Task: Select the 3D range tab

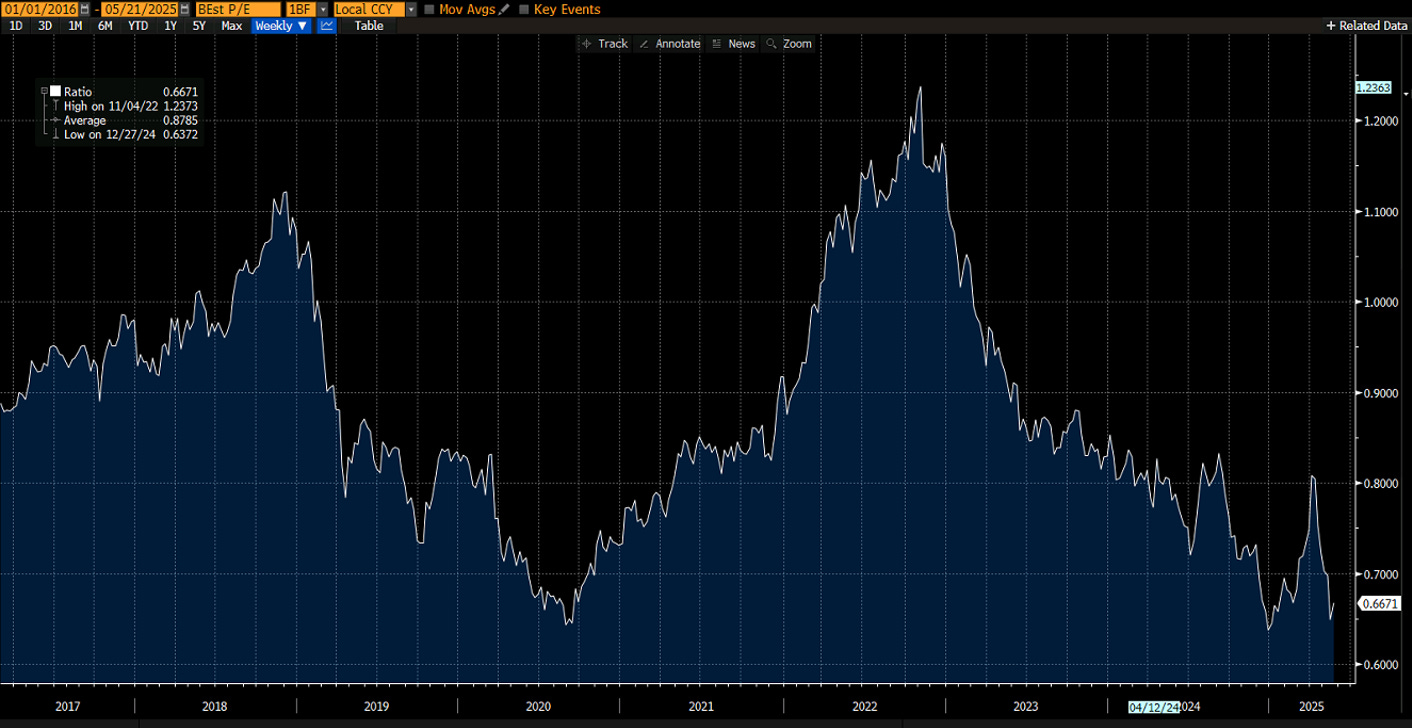Action: pos(45,26)
